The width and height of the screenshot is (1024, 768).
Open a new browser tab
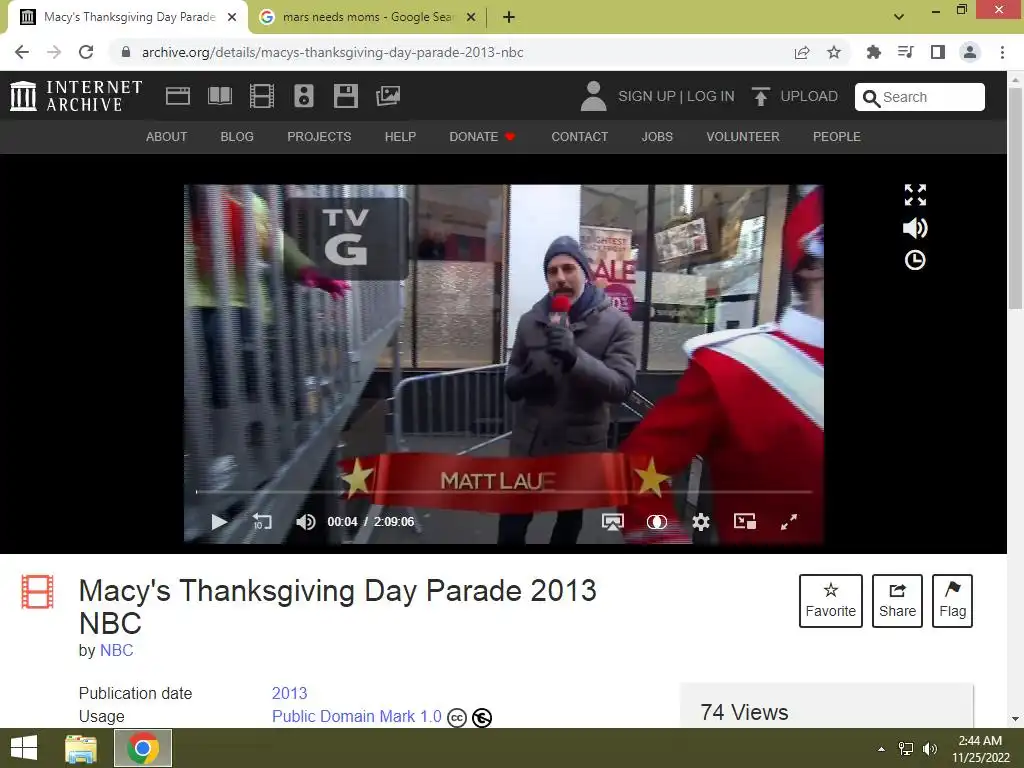point(509,17)
